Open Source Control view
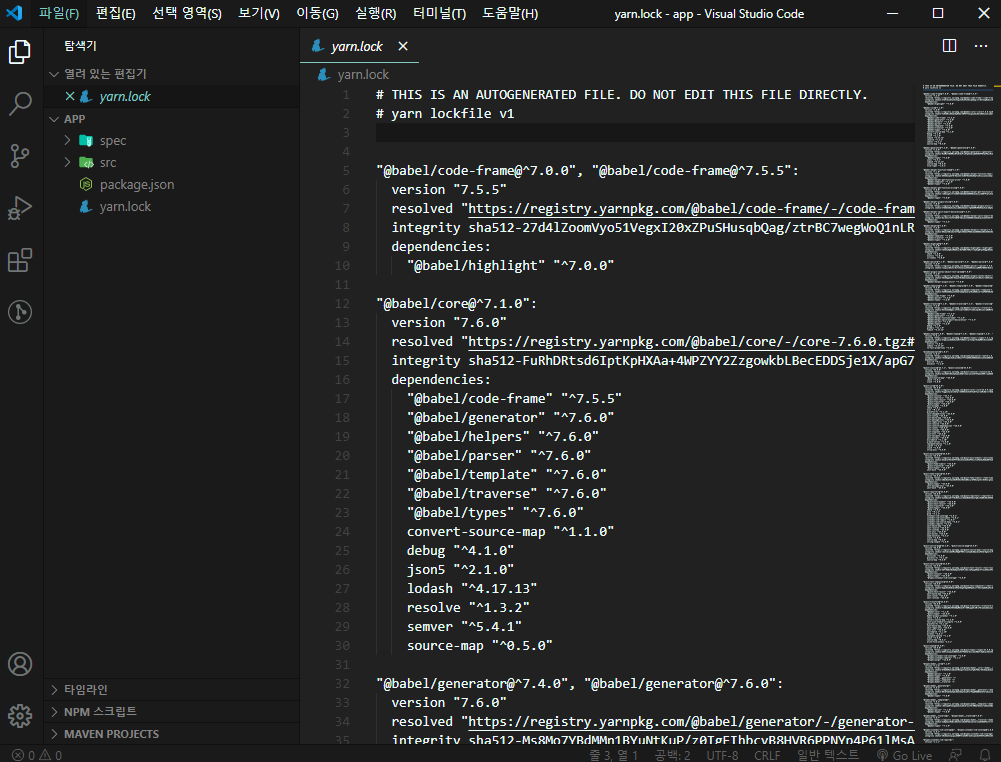The width and height of the screenshot is (1001, 762). click(x=20, y=156)
